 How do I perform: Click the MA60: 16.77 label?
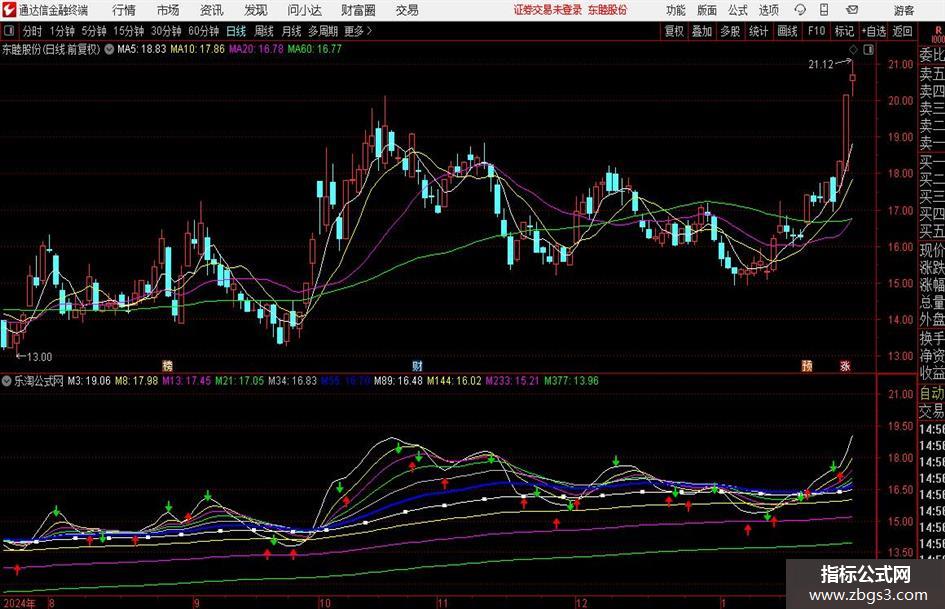[x=315, y=49]
